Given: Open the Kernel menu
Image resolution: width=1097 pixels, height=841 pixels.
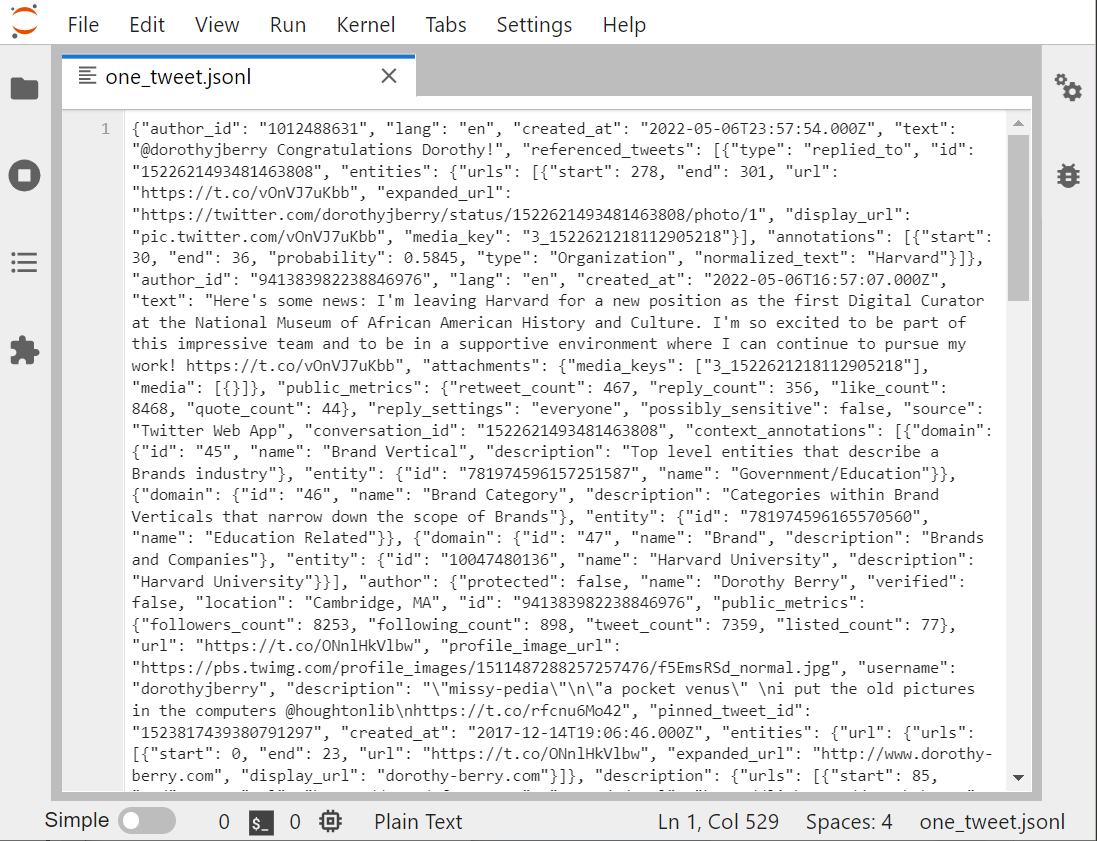Looking at the screenshot, I should coord(366,24).
